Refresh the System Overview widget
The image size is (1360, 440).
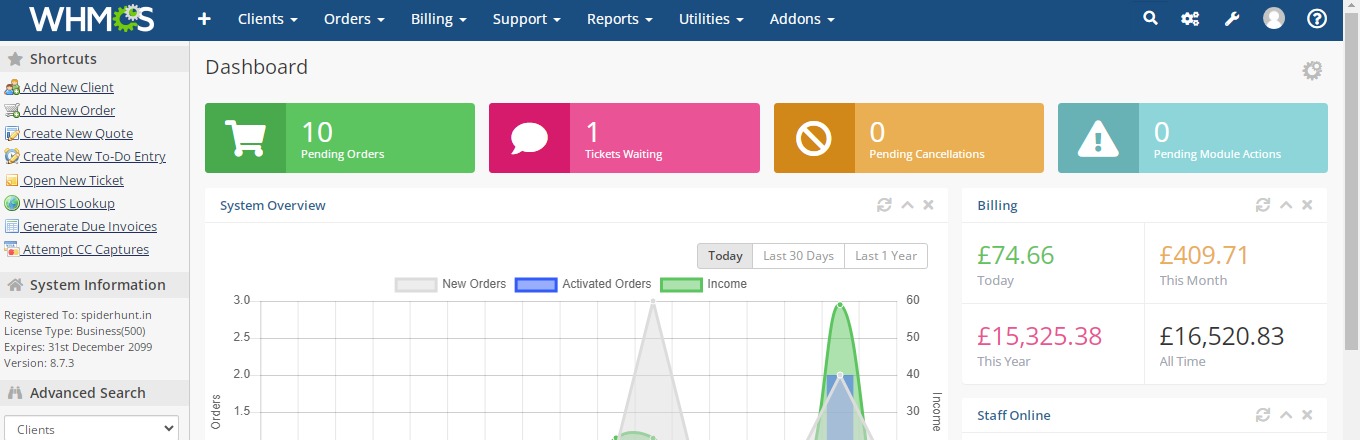pos(884,205)
